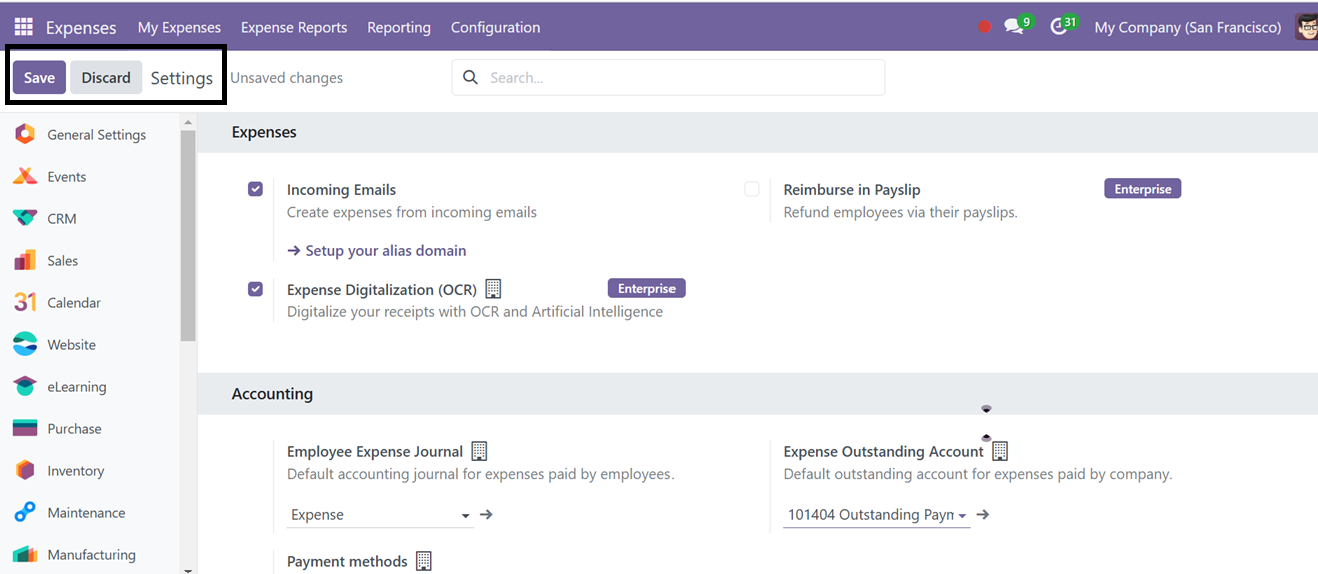Select the Website app icon
This screenshot has height=574, width=1318.
coord(25,344)
